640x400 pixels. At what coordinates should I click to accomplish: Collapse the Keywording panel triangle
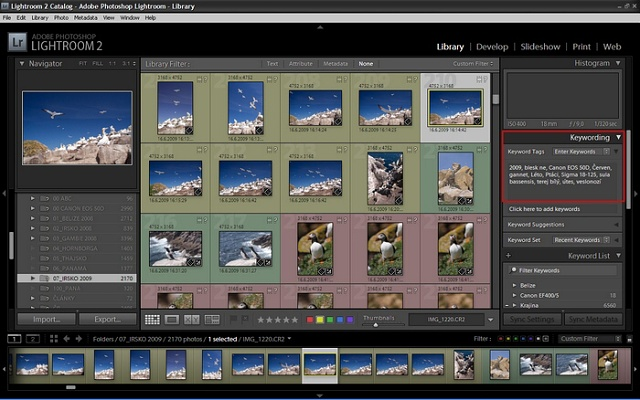[x=619, y=138]
